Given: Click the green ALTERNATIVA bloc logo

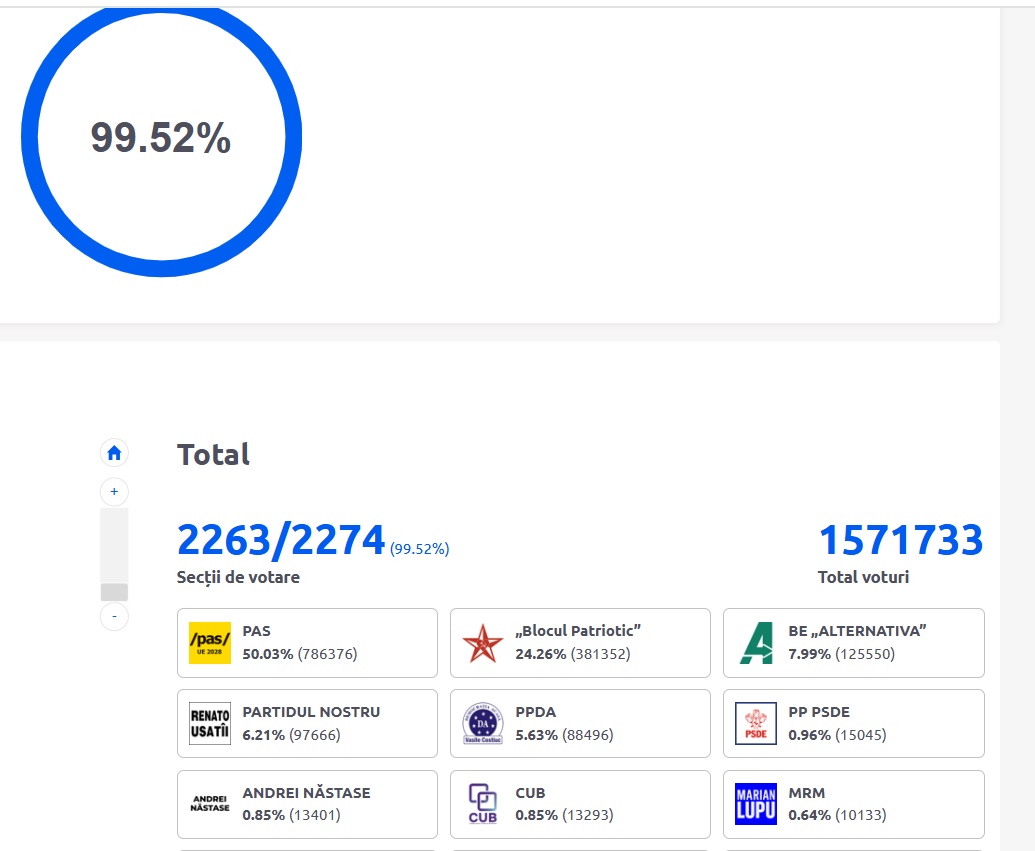Looking at the screenshot, I should [x=755, y=643].
